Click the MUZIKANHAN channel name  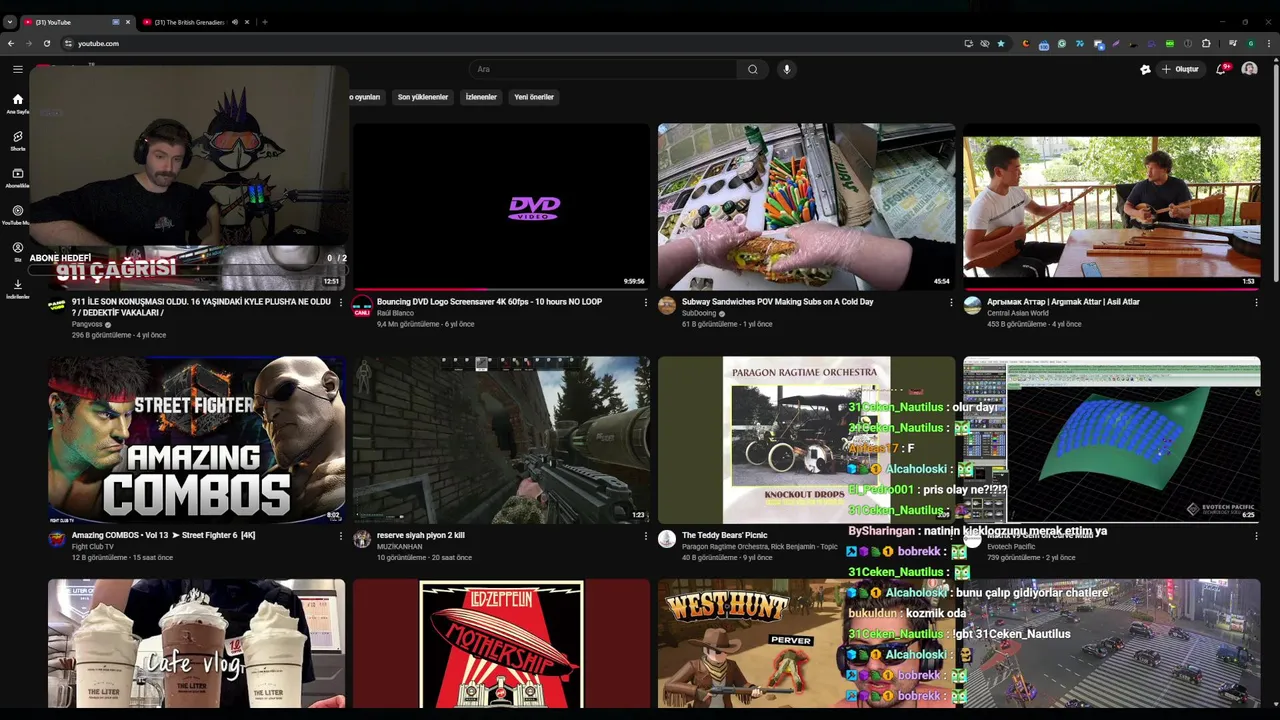(x=399, y=547)
